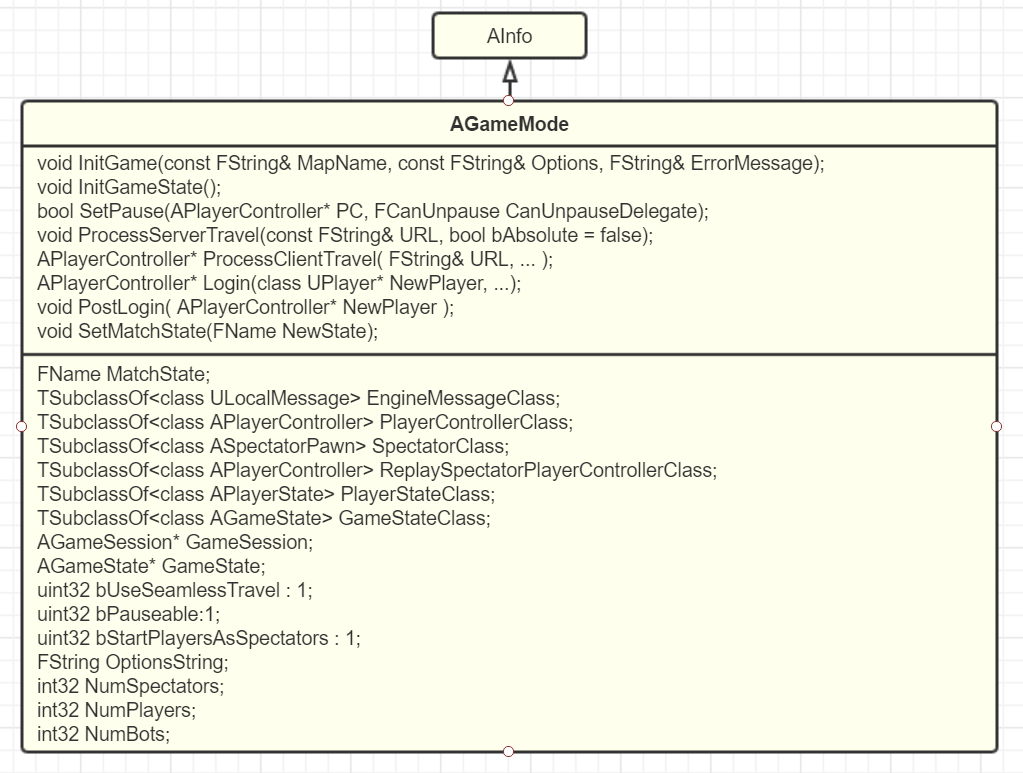The height and width of the screenshot is (773, 1023).
Task: Click the left-side connection handle of AGameMode
Action: [x=22, y=426]
